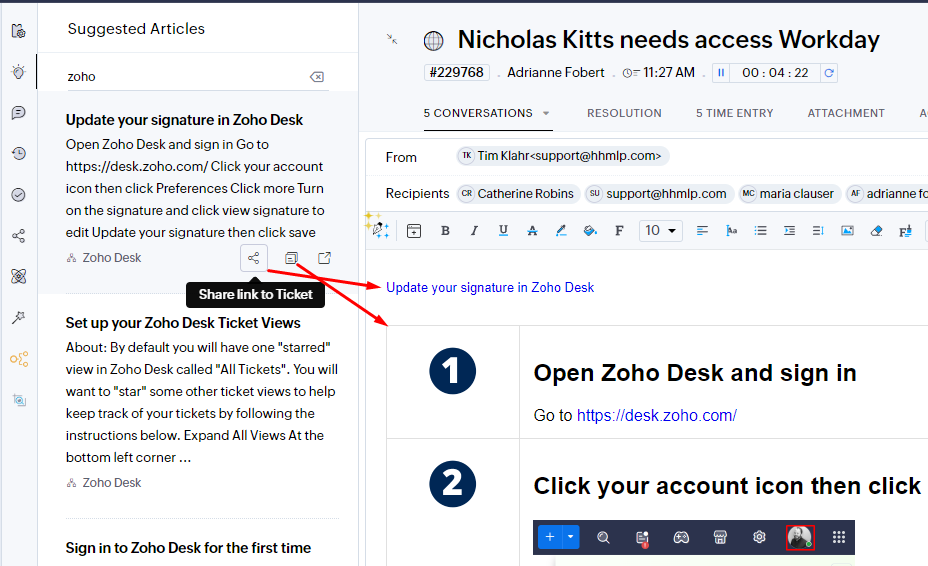Image resolution: width=928 pixels, height=566 pixels.
Task: Open the text direction Aa tool
Action: 732,231
